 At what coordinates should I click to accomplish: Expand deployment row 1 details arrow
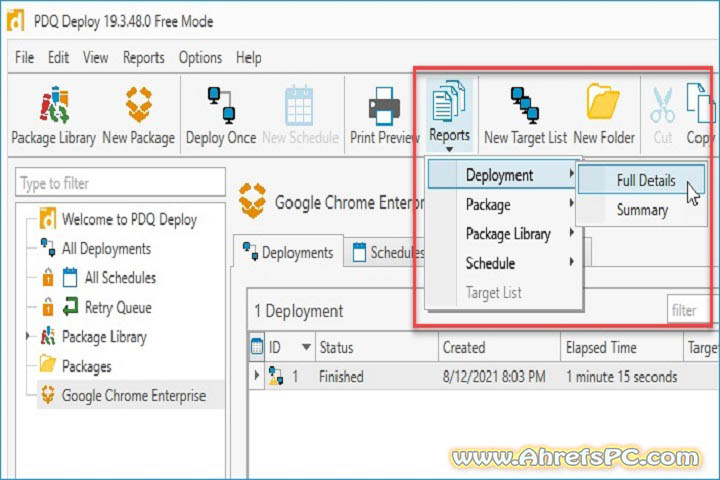[257, 375]
